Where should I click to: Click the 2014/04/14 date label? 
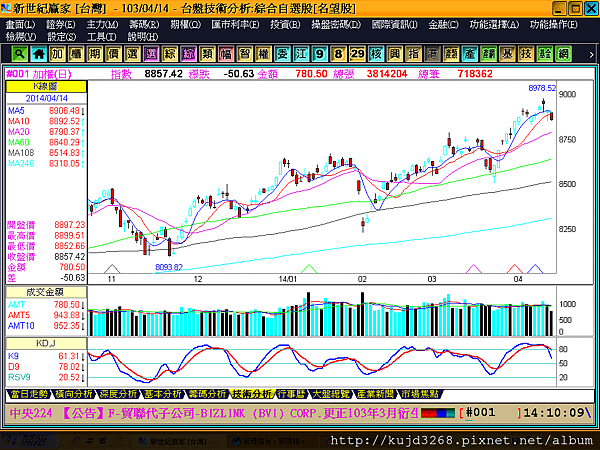tap(46, 98)
